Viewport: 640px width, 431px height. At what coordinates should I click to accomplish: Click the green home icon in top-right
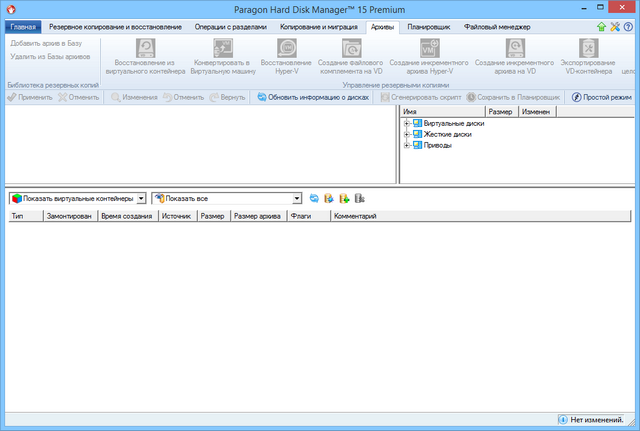(x=600, y=26)
